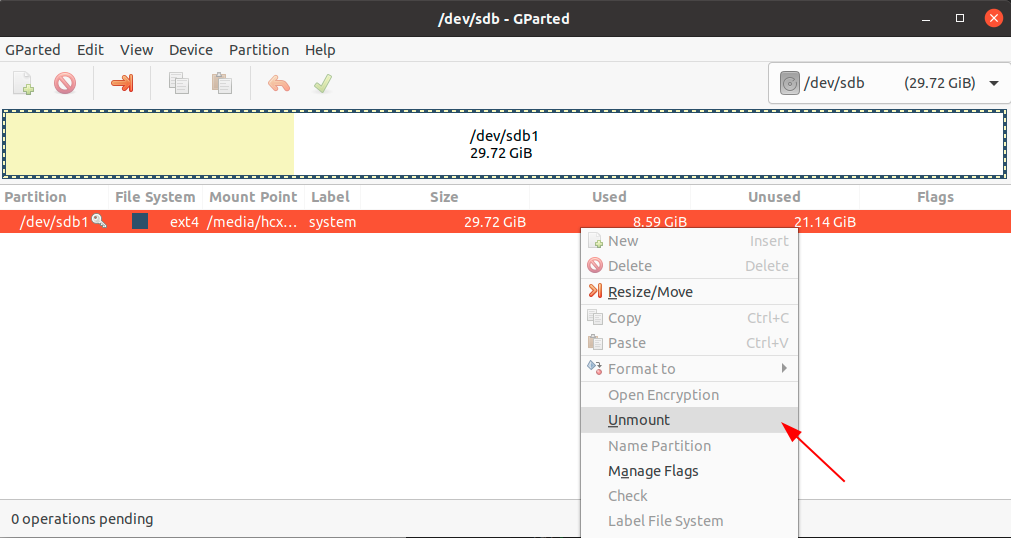1011x538 pixels.
Task: Open the Partition menu in menu bar
Action: click(x=259, y=50)
